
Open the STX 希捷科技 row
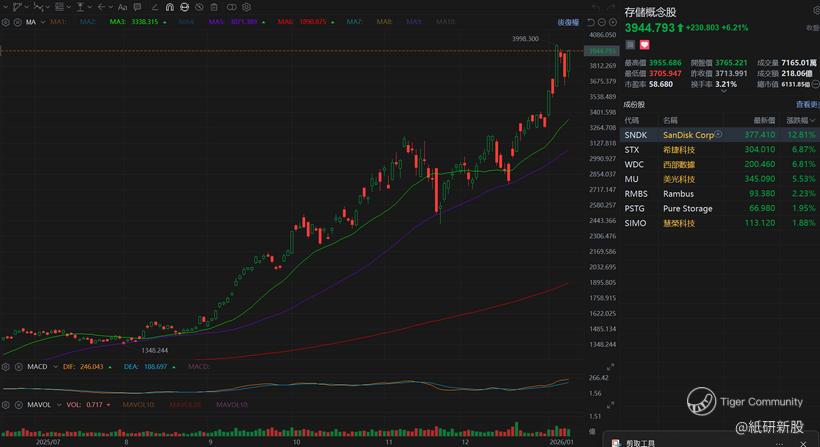click(x=720, y=150)
